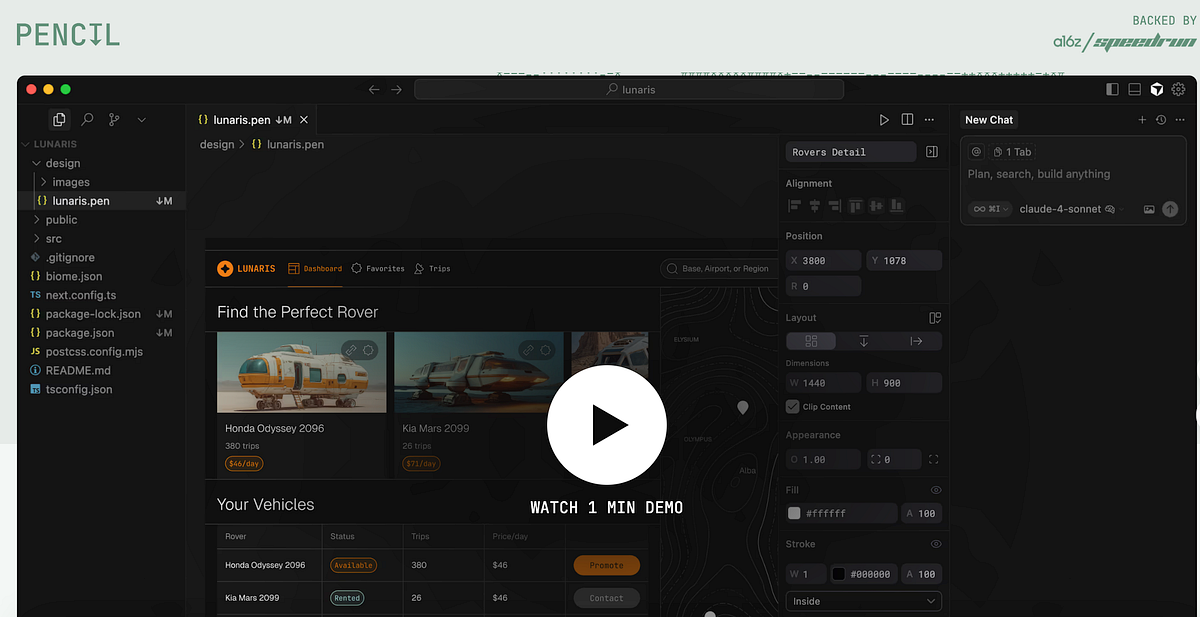This screenshot has width=1200, height=617.
Task: Click the collapse panel icon beside Rovers Detail
Action: 934,151
